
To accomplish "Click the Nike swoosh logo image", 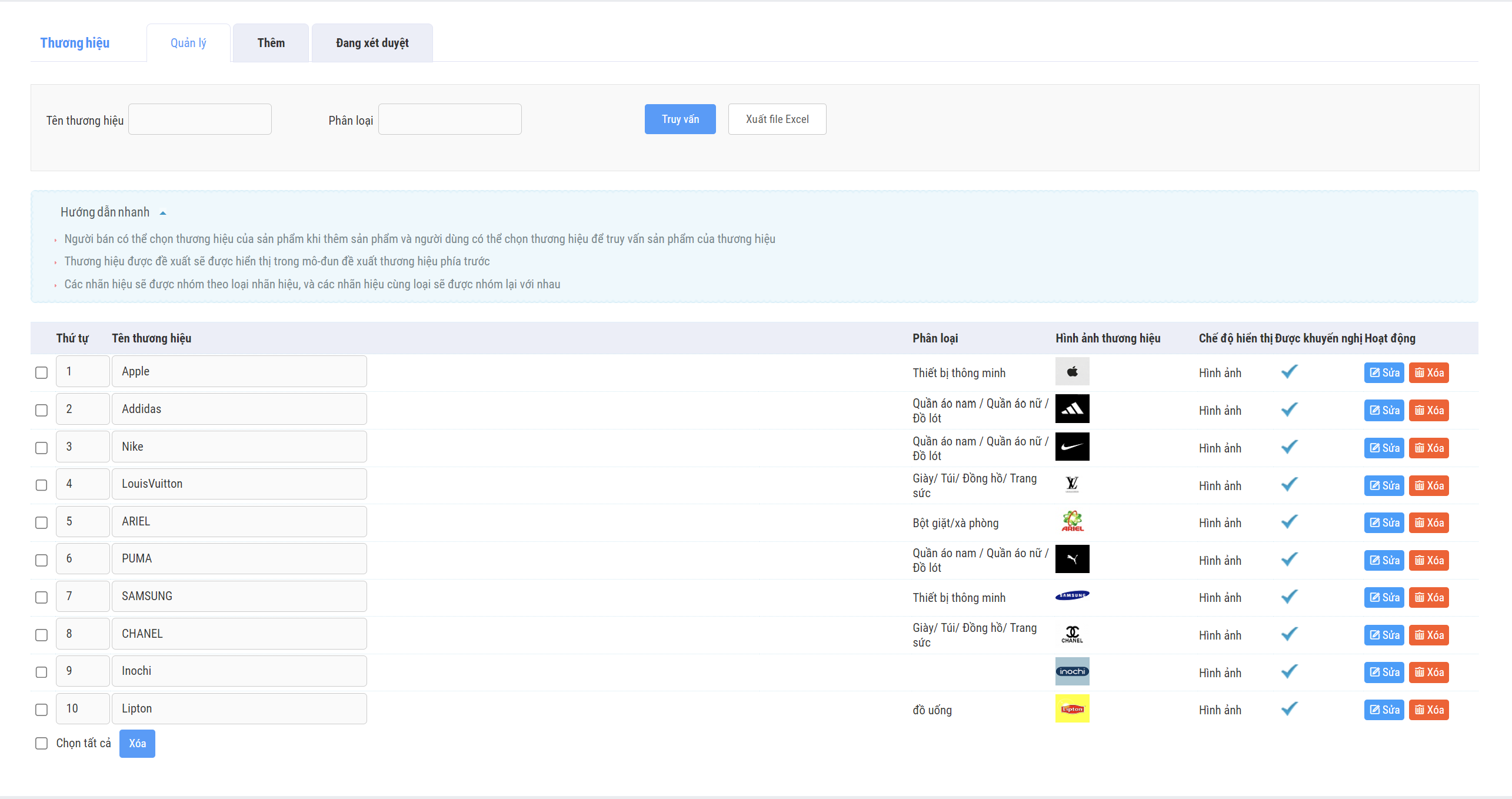I will pos(1072,447).
